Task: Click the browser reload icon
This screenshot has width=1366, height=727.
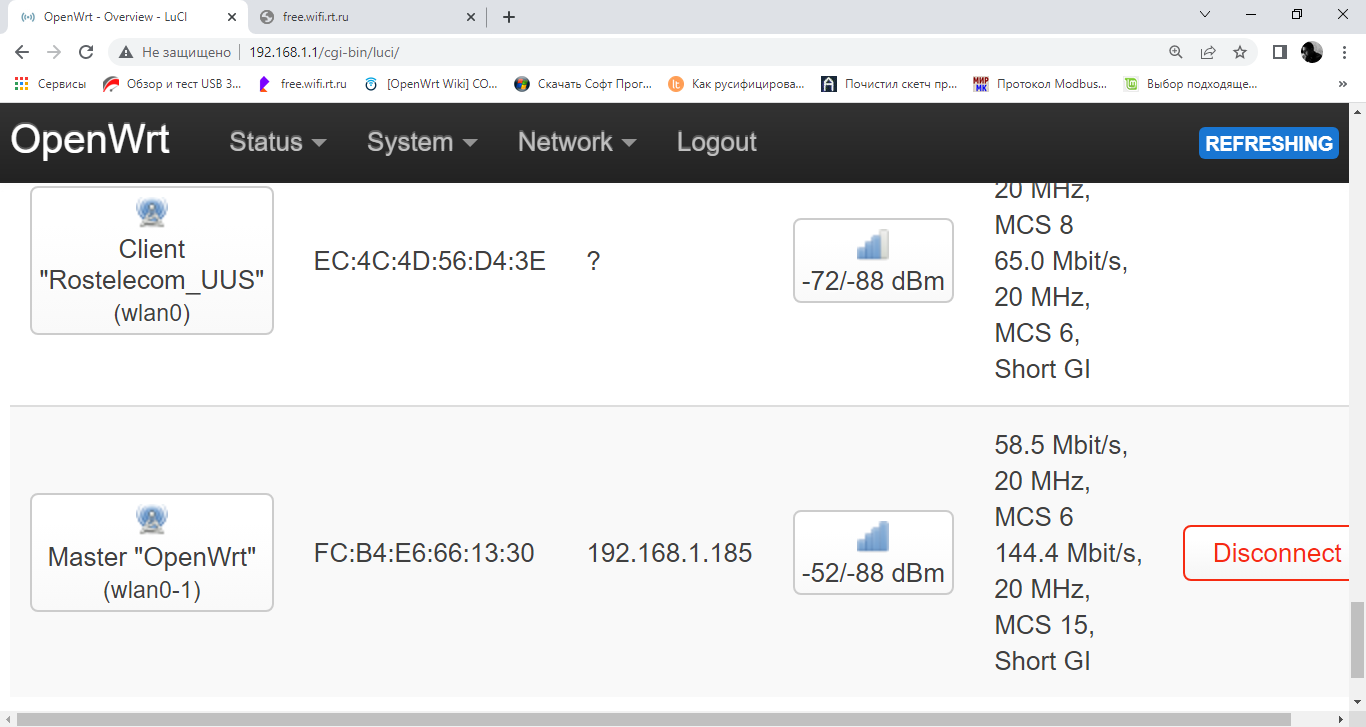Action: (x=86, y=52)
